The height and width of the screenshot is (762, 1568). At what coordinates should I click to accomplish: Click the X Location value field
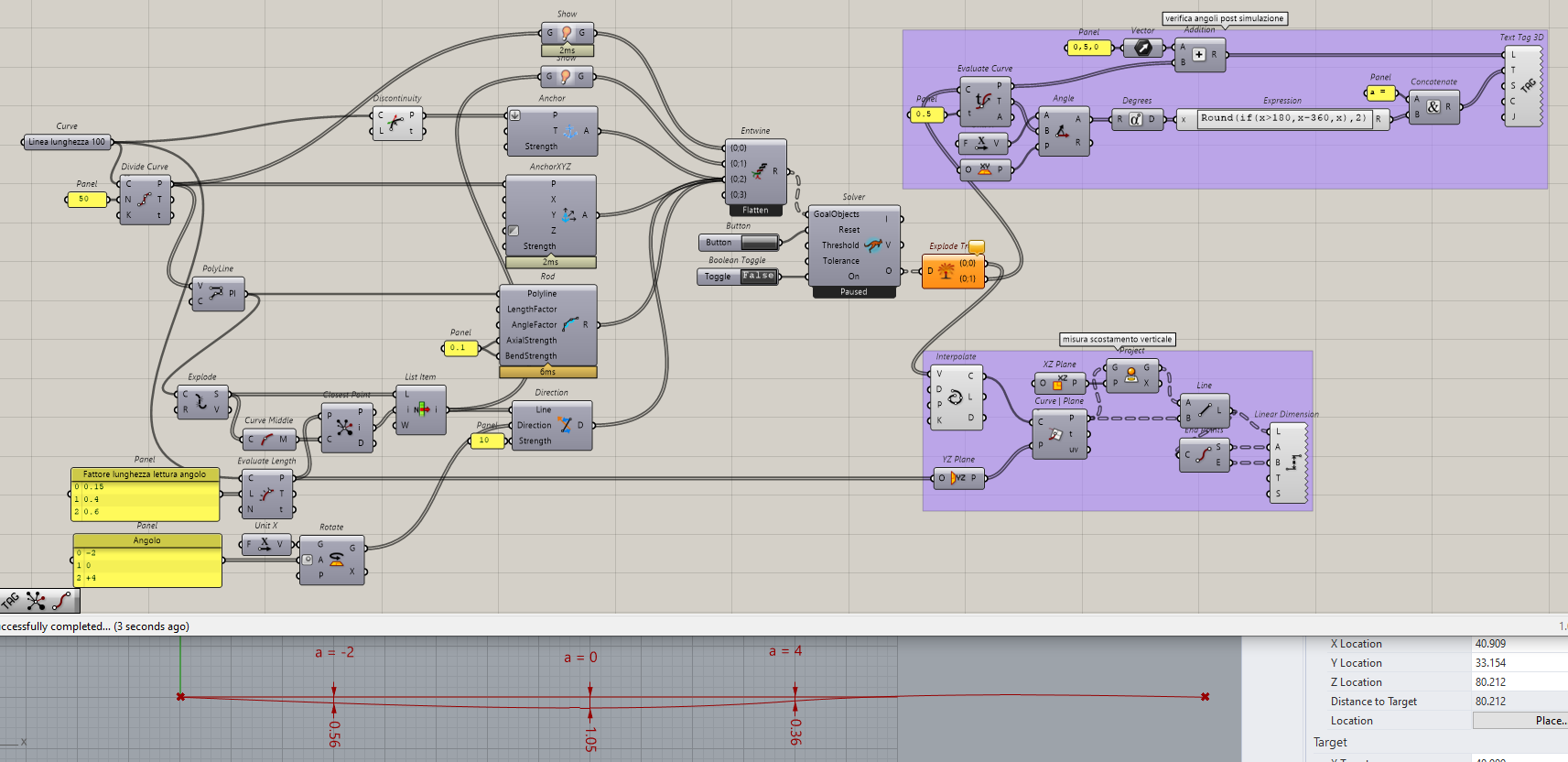1519,644
